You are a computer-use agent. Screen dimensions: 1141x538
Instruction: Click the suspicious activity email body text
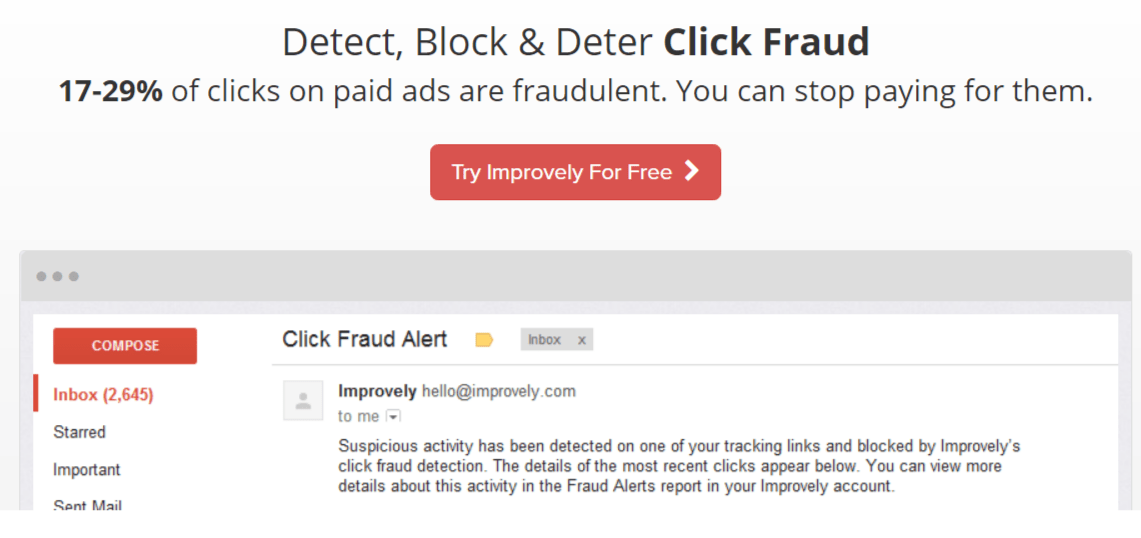click(678, 466)
